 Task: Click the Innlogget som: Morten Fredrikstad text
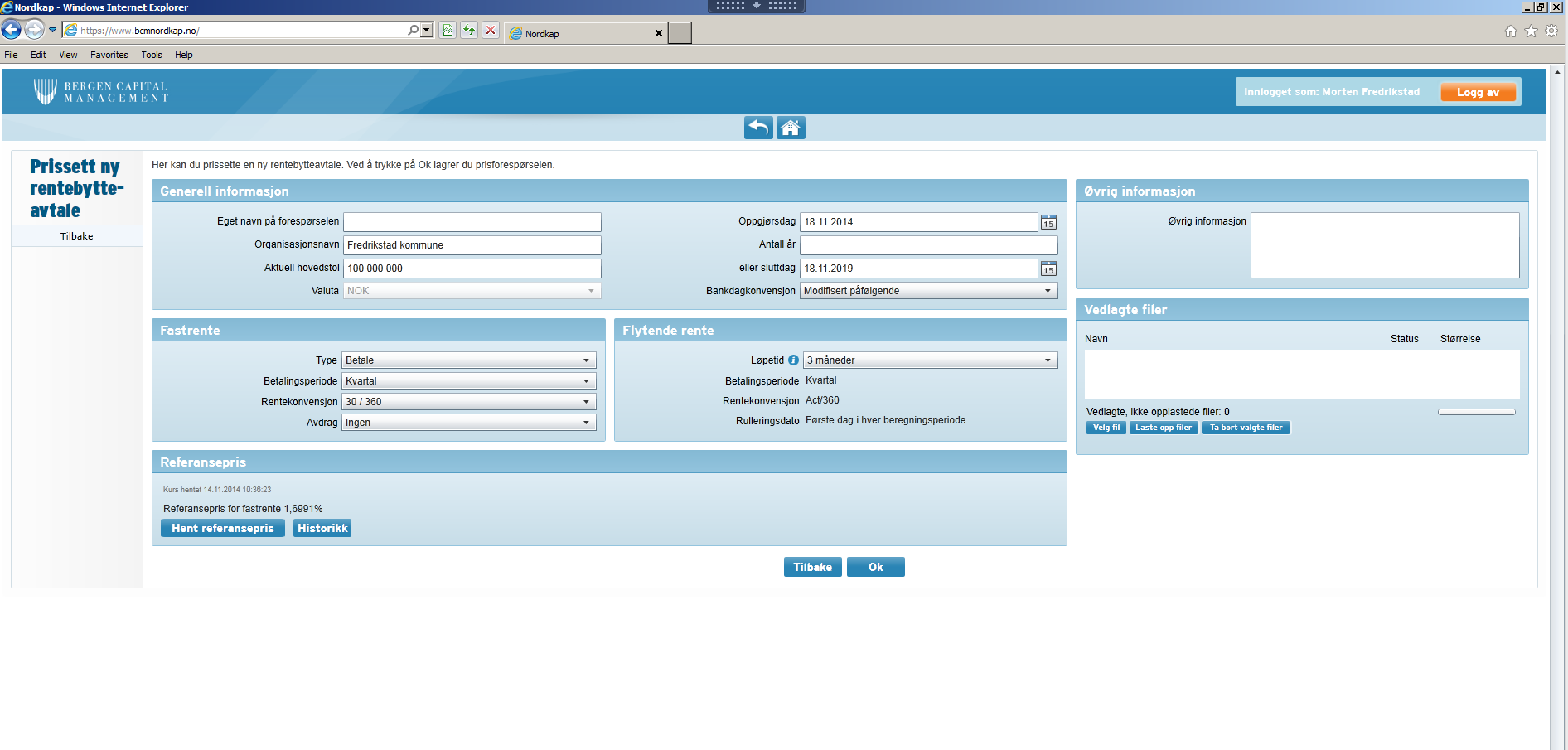point(1332,92)
